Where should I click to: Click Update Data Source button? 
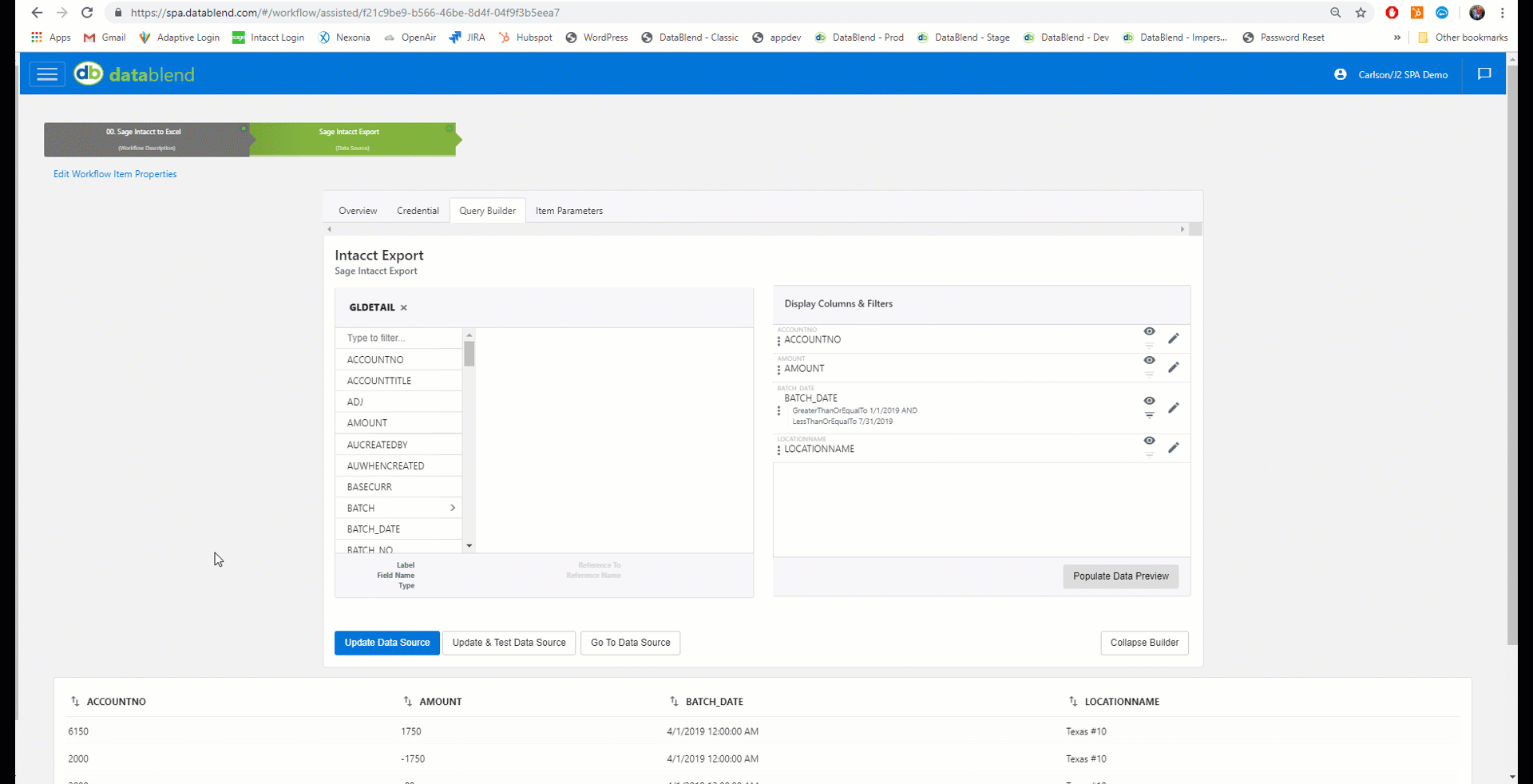pos(387,643)
